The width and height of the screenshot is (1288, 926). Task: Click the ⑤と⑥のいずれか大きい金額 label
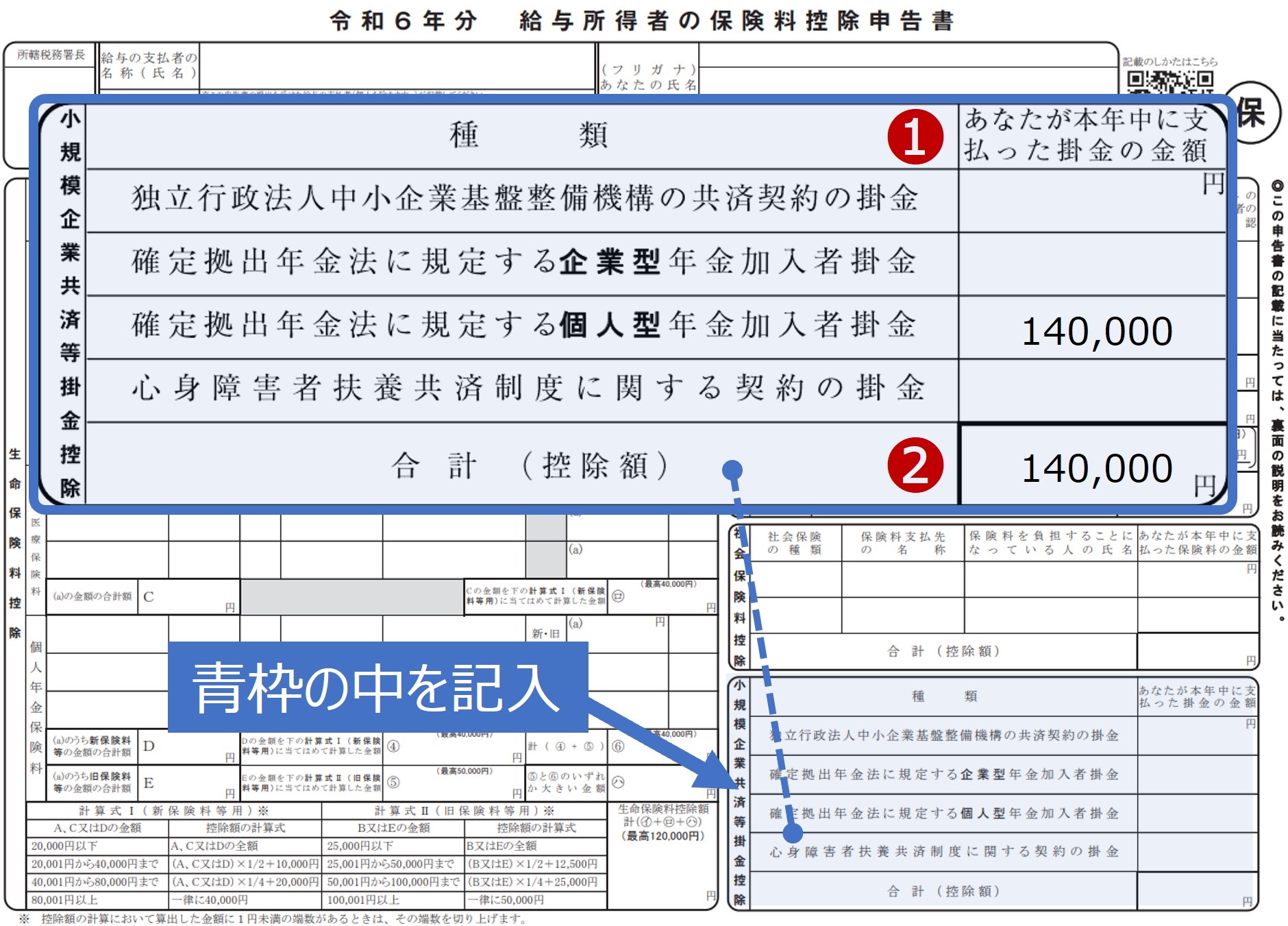[x=566, y=783]
